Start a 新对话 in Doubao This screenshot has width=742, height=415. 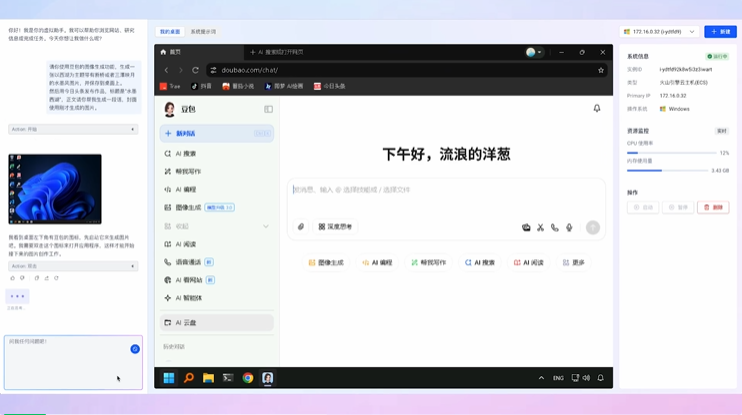tap(217, 133)
